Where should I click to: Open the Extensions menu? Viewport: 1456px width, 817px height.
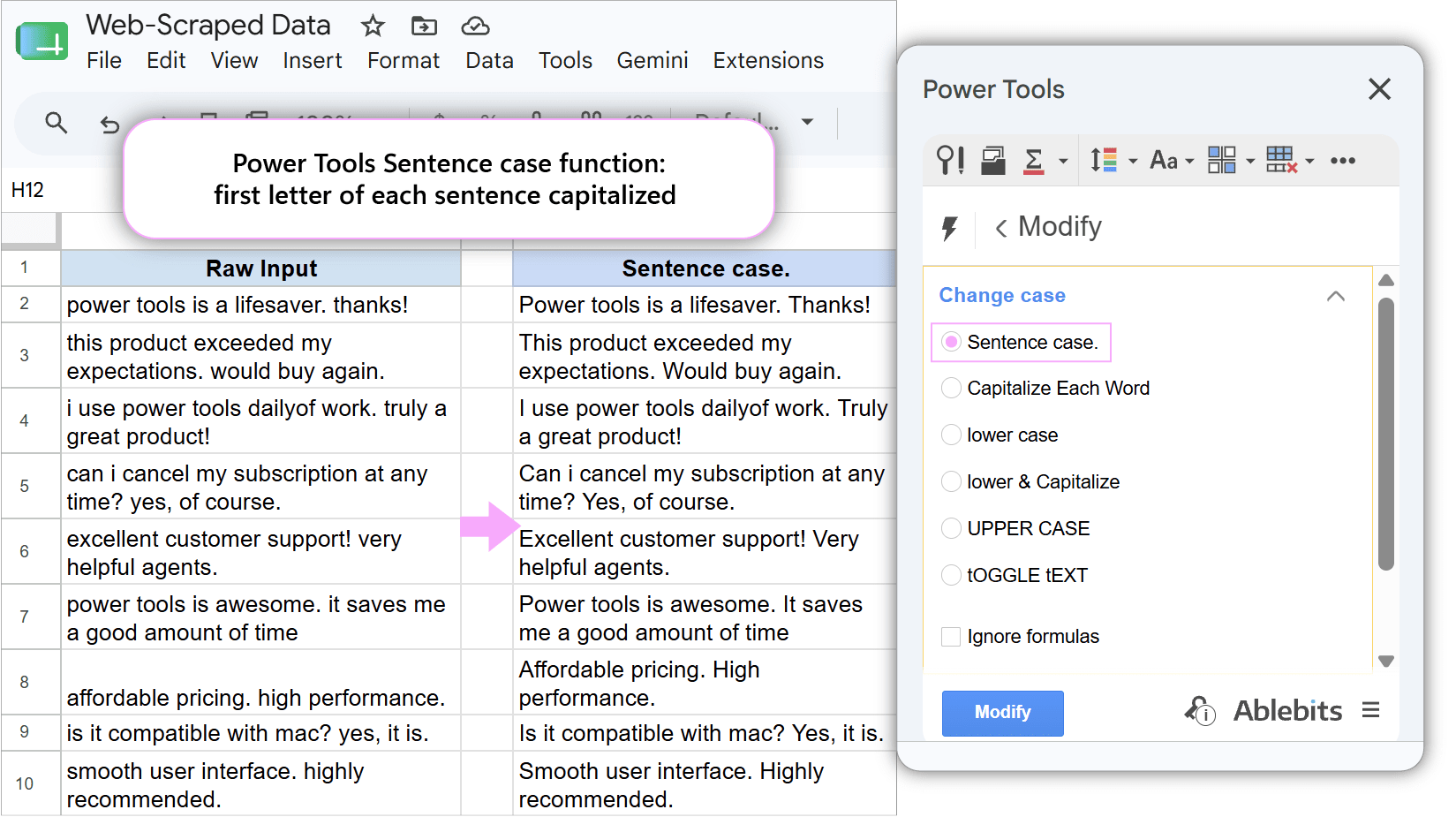click(768, 60)
